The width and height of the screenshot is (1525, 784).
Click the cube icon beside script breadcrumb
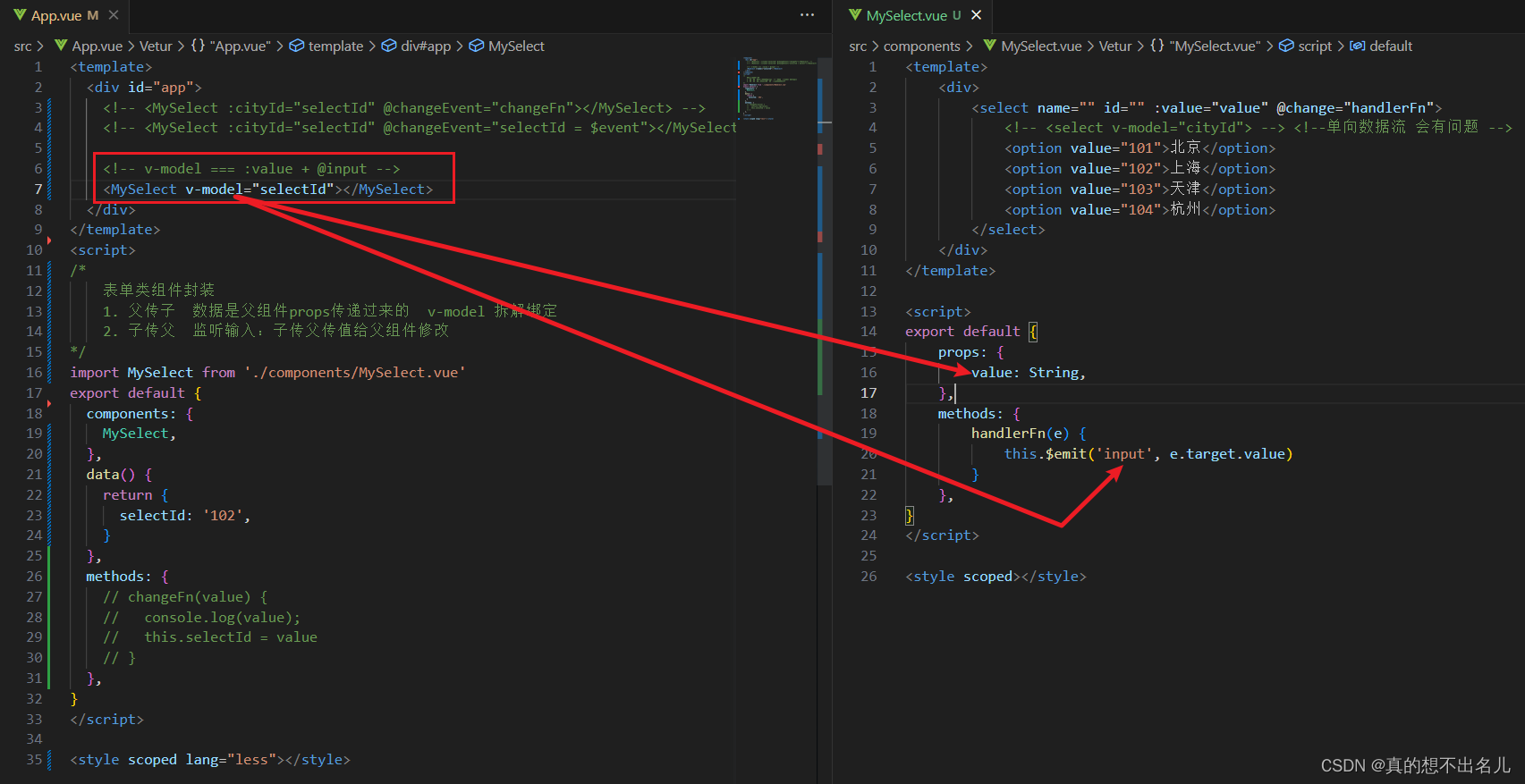tap(1286, 46)
